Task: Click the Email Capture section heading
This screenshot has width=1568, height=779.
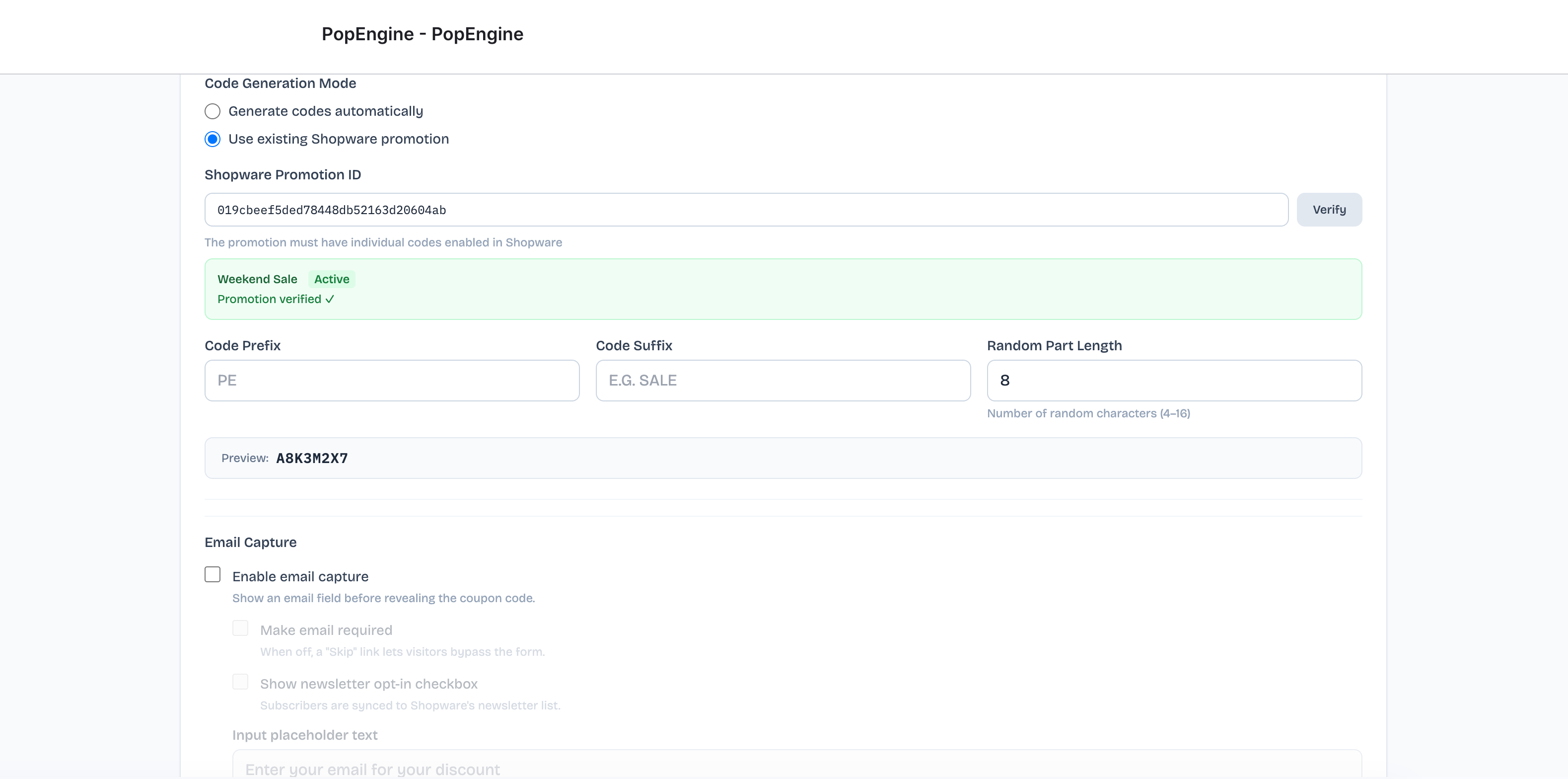Action: click(250, 542)
